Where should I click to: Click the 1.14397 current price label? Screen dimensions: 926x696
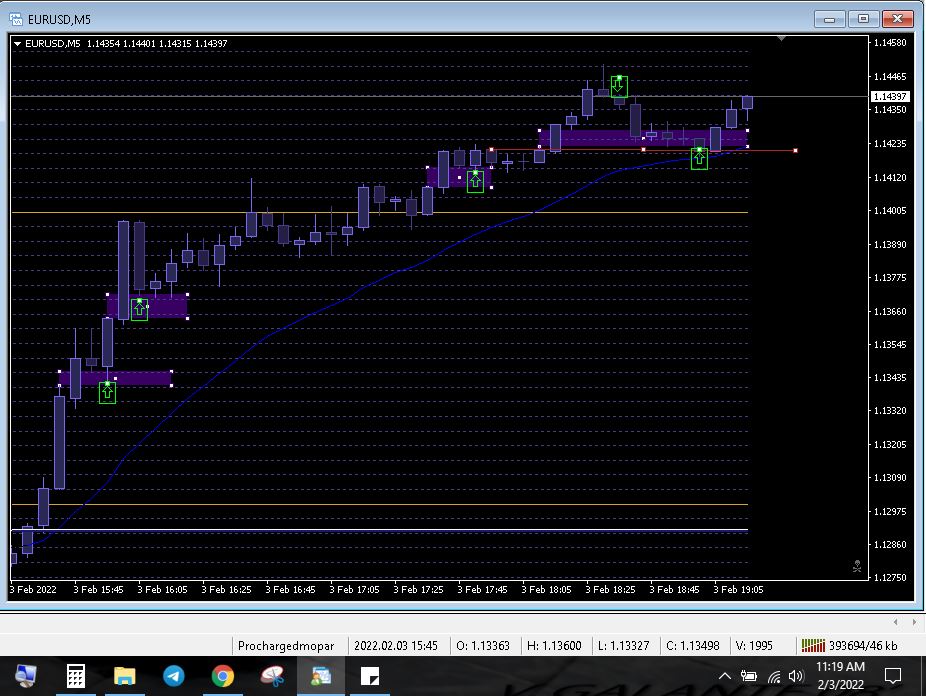pyautogui.click(x=889, y=96)
